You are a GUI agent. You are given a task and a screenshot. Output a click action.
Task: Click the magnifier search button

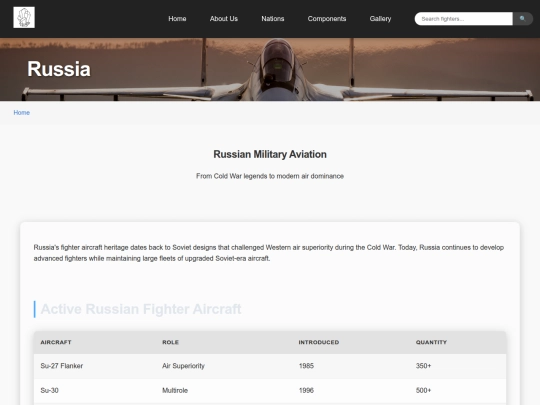coord(522,19)
